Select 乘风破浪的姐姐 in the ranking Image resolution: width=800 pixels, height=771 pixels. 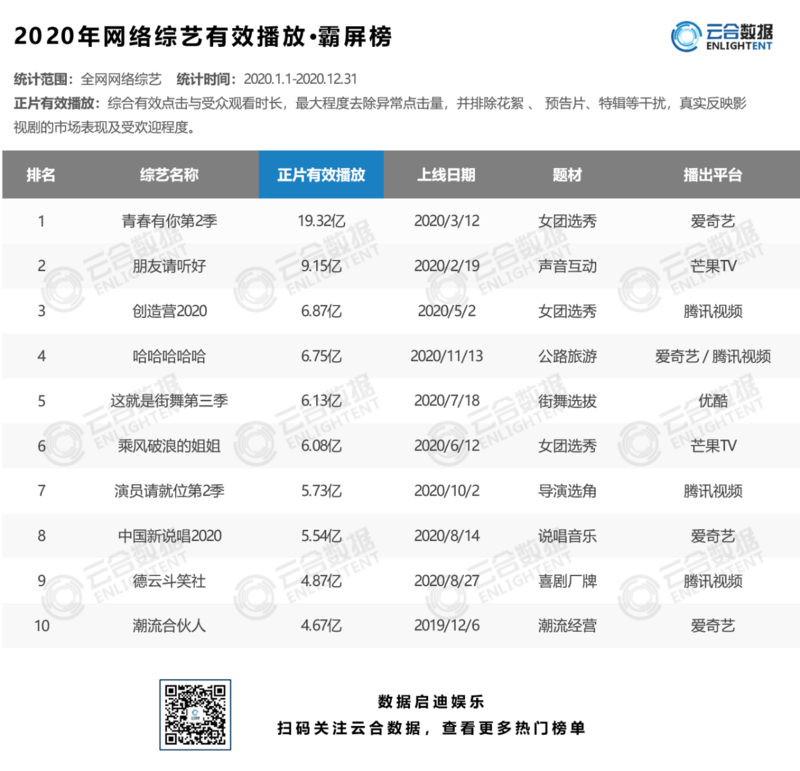click(x=169, y=446)
